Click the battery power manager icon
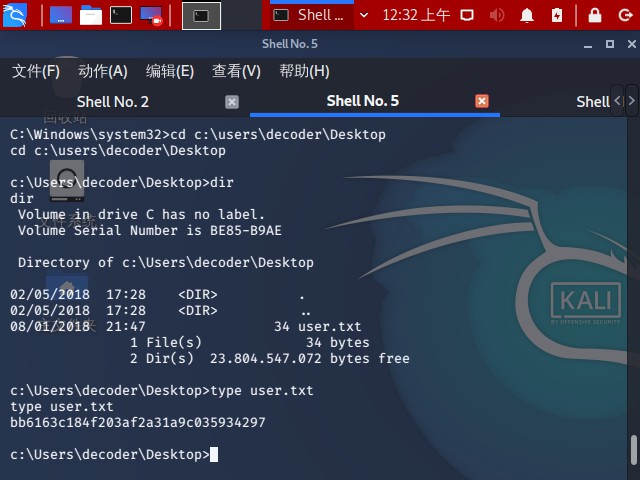This screenshot has width=640, height=480. click(x=557, y=16)
